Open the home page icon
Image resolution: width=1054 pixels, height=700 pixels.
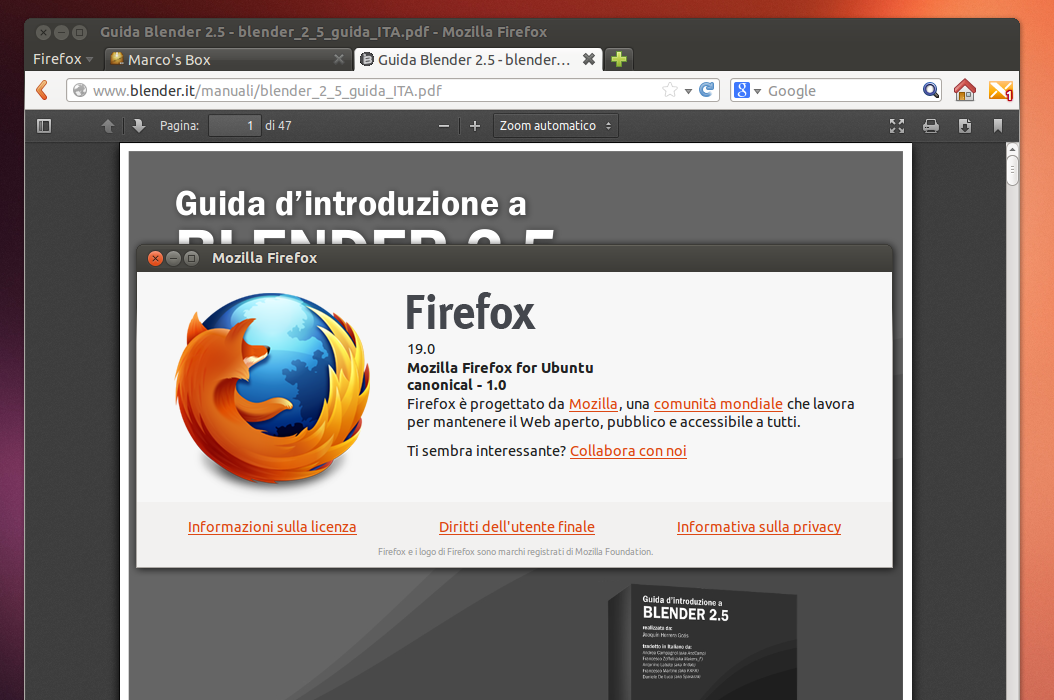(x=965, y=90)
